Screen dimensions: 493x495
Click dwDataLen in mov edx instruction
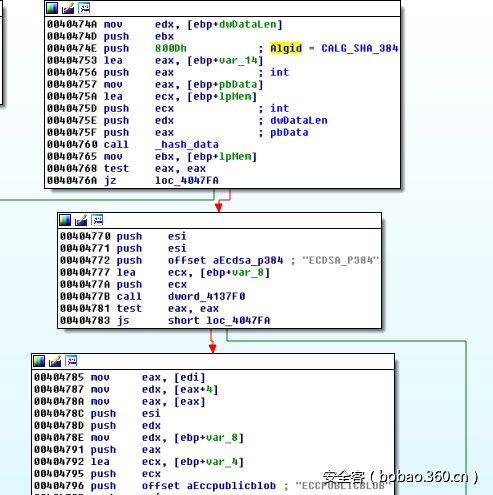tap(248, 24)
